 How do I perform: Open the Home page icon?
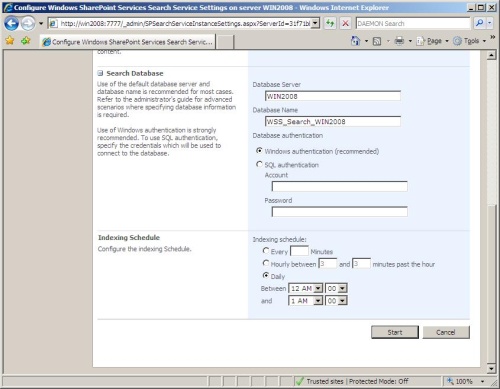coord(355,41)
